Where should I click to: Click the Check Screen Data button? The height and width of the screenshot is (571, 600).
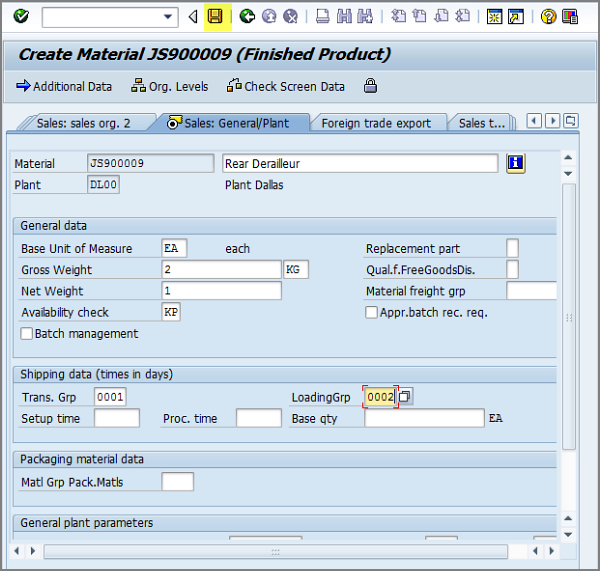click(286, 86)
